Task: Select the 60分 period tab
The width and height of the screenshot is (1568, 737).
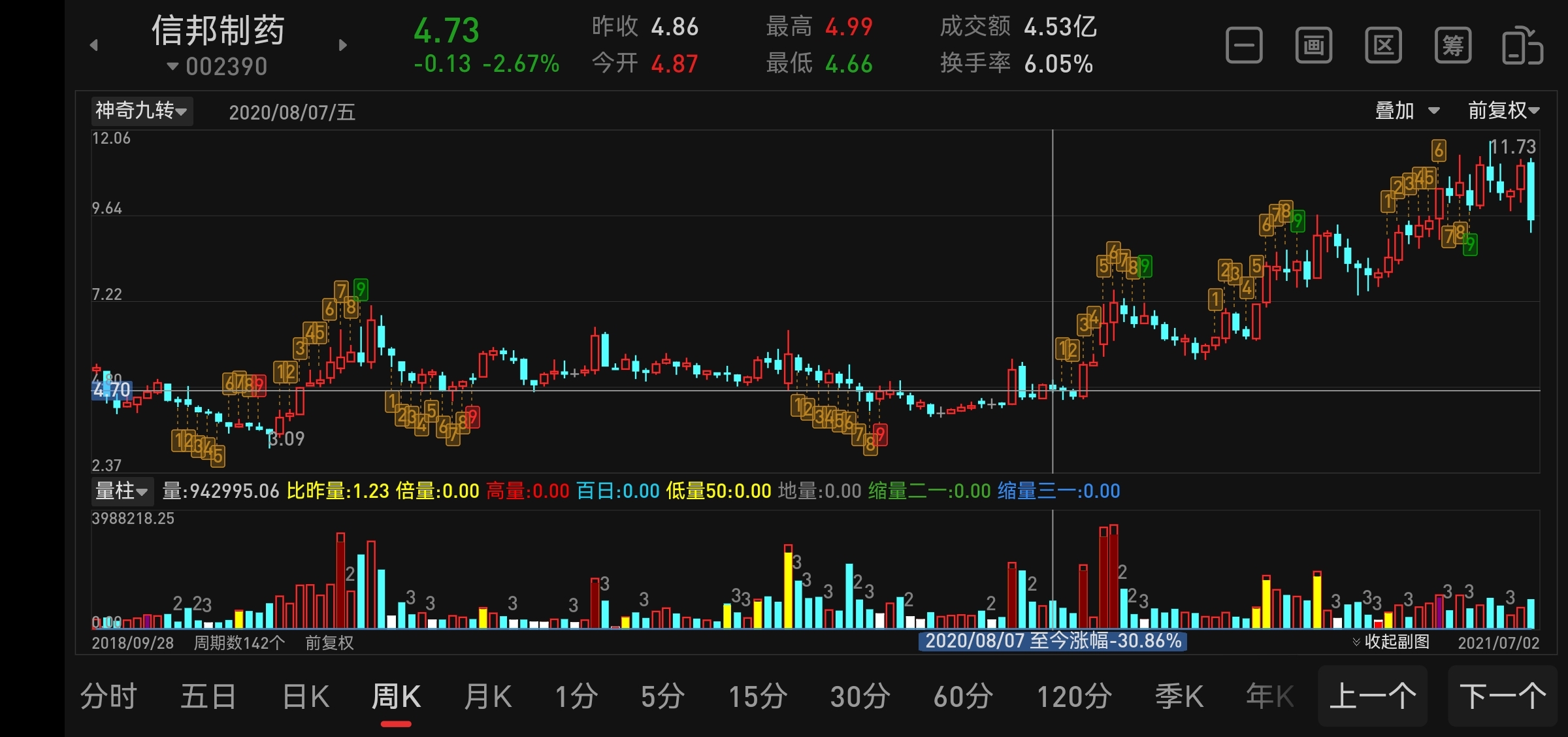Action: pyautogui.click(x=963, y=696)
